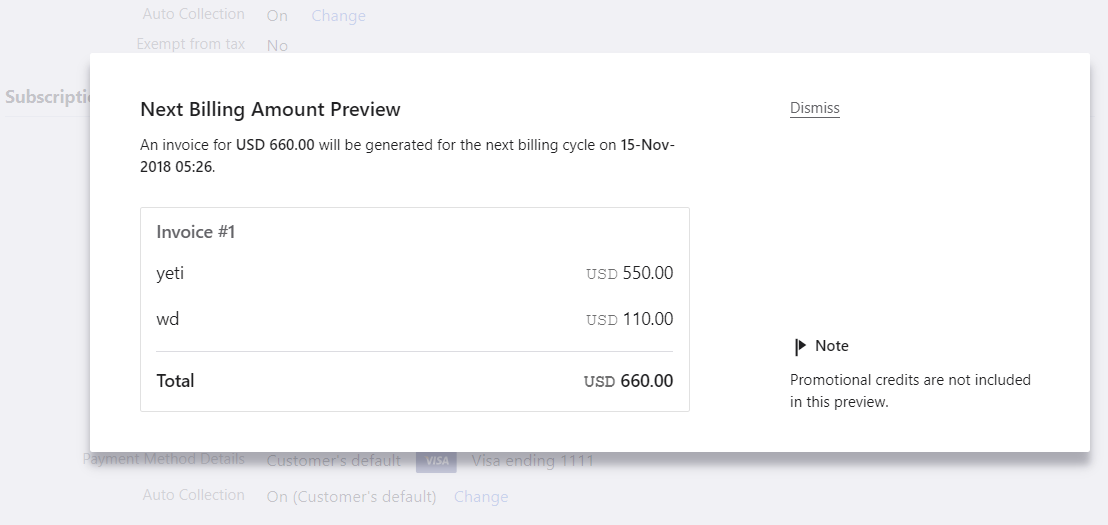Viewport: 1108px width, 525px height.
Task: Dismiss the billing preview dialog
Action: point(814,108)
